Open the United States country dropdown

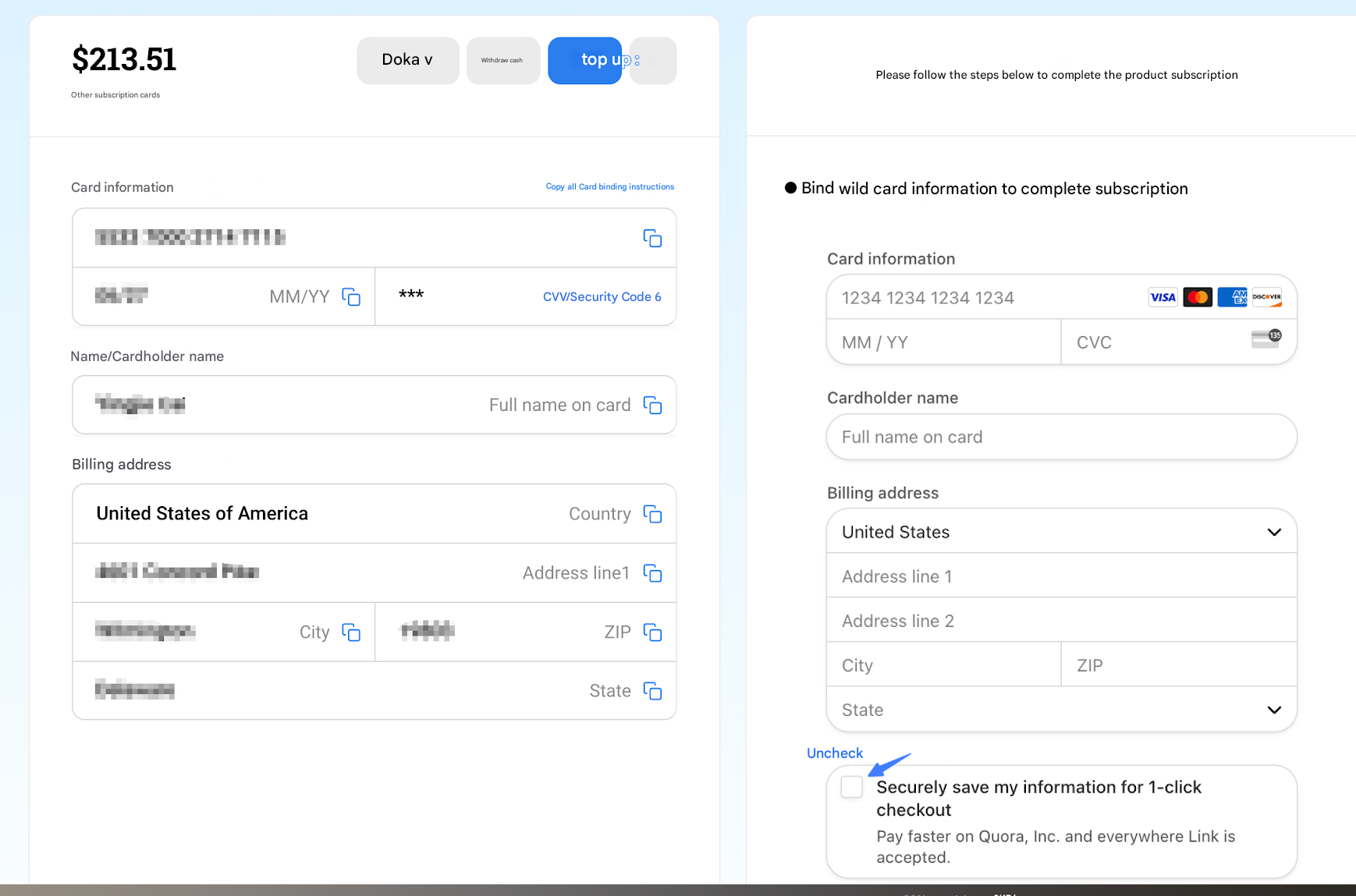point(1061,532)
